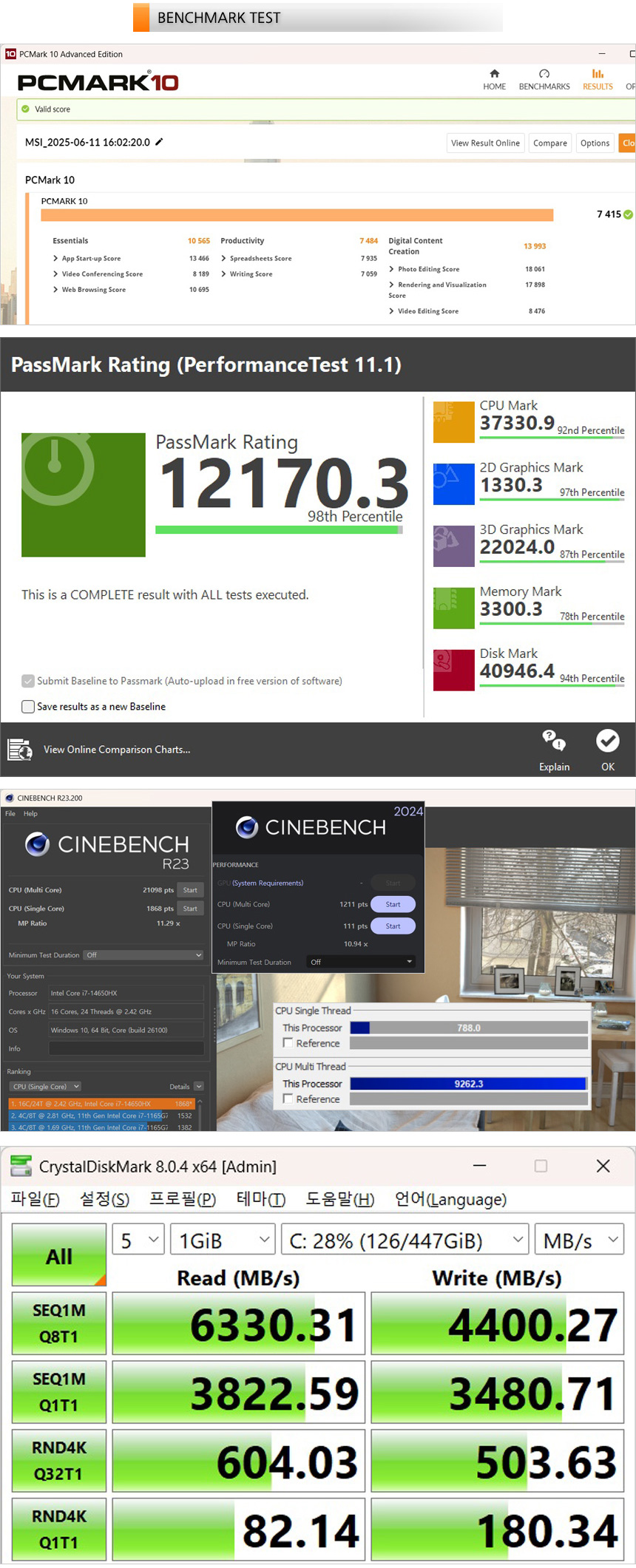Open the C: drive selection dropdown
The image size is (636, 1568).
point(405,1241)
